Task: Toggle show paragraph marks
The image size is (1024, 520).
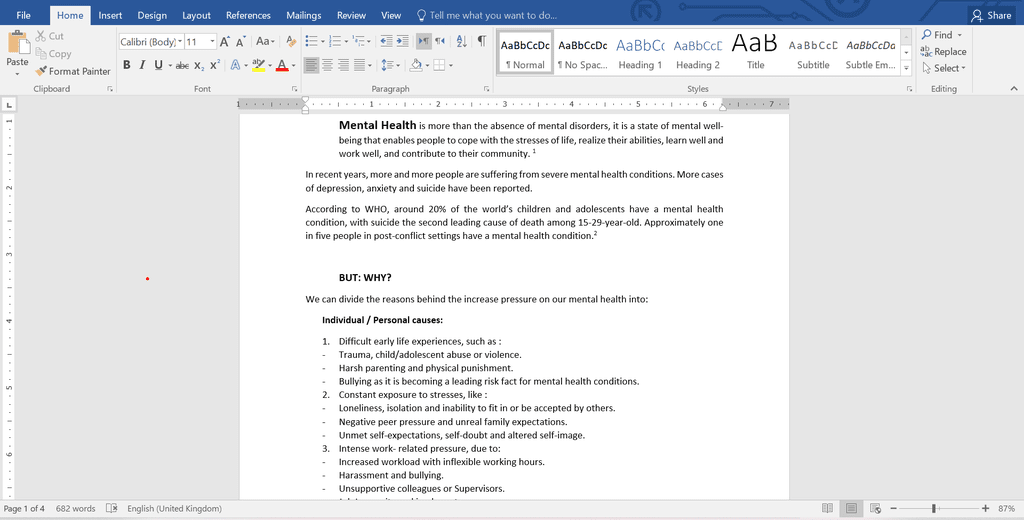Action: click(481, 41)
